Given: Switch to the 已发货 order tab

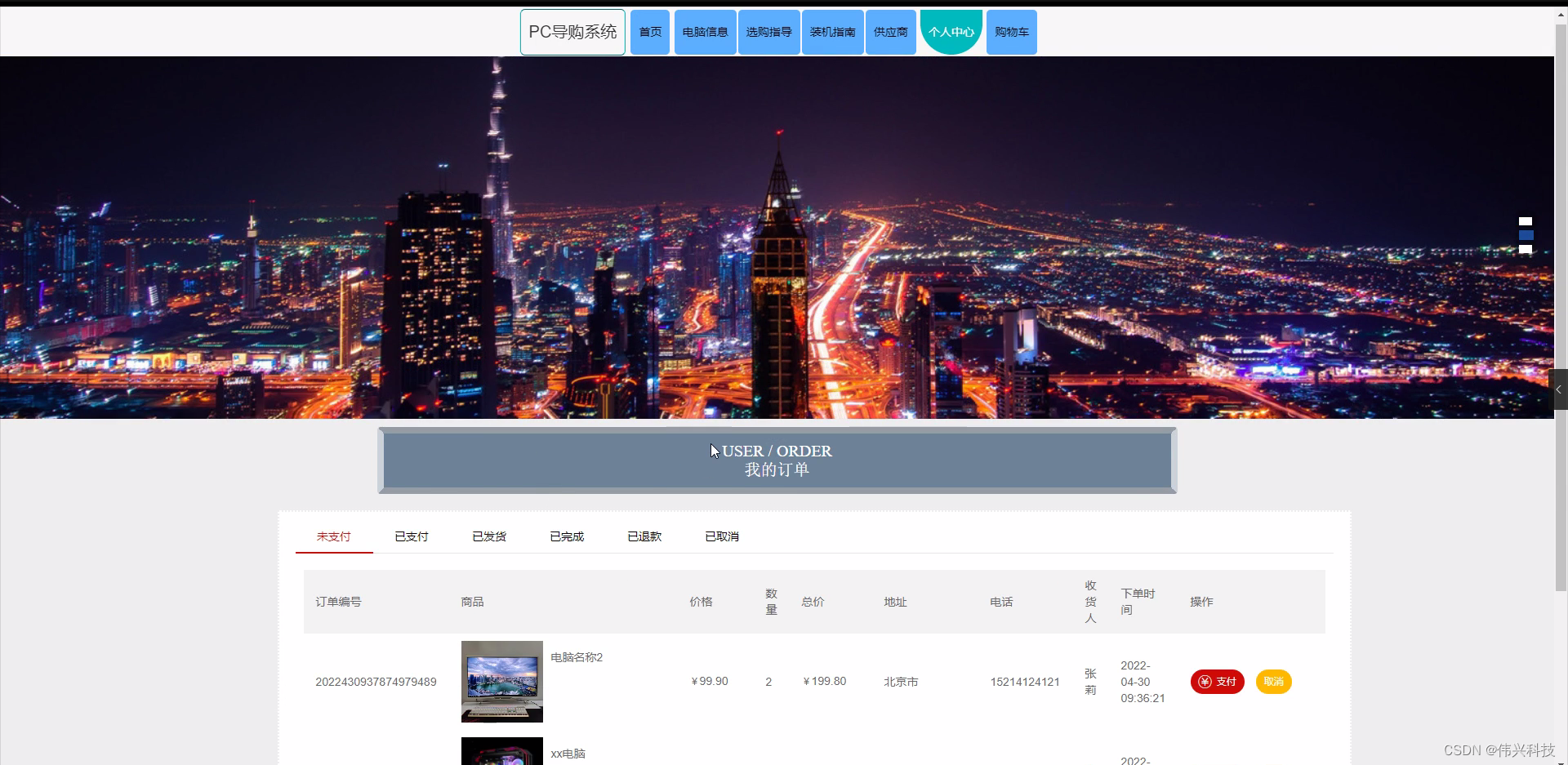Looking at the screenshot, I should pyautogui.click(x=488, y=536).
